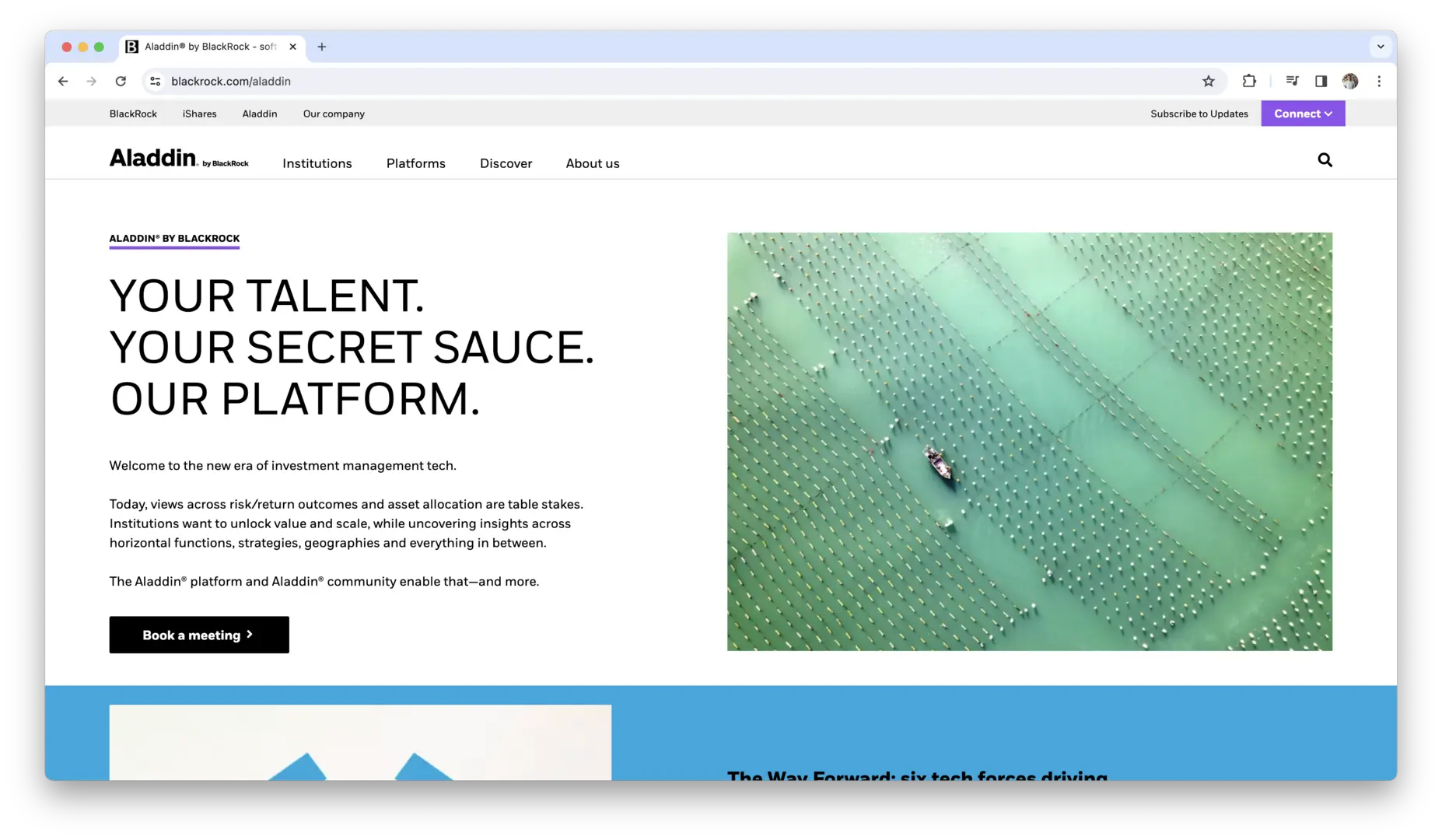Screen dimensions: 1442x840
Task: Open the Chrome profile avatar
Action: point(1350,81)
